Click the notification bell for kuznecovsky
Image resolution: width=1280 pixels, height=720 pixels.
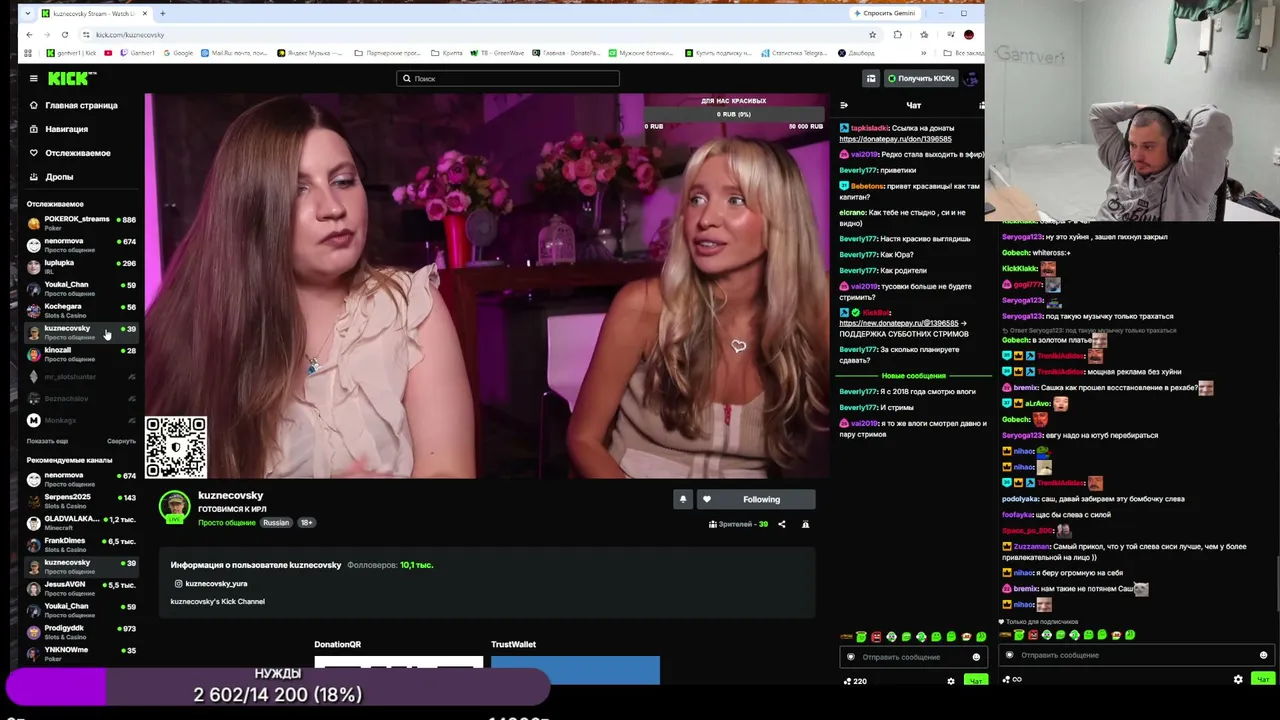pyautogui.click(x=683, y=499)
